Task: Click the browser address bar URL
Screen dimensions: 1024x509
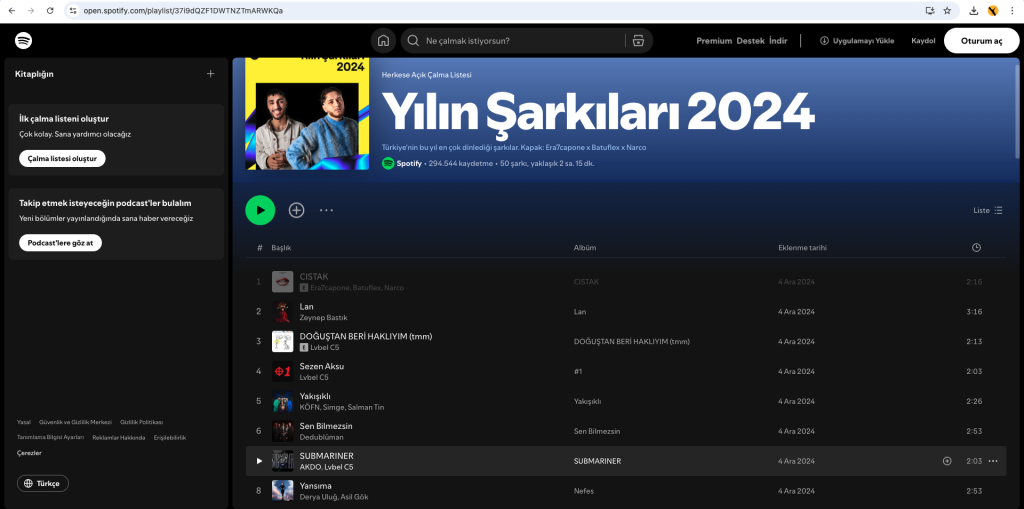Action: 184,10
